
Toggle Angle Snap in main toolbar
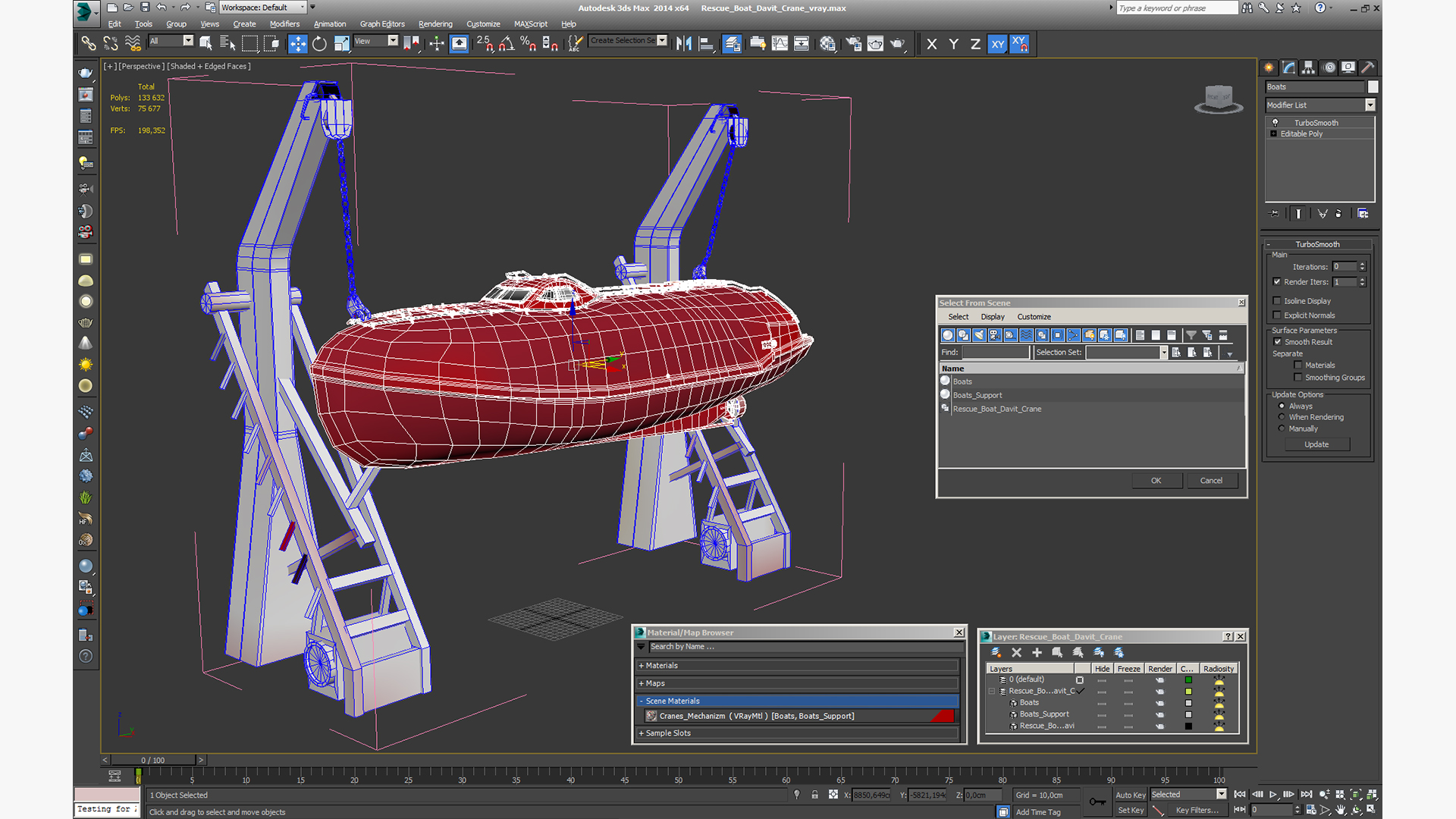coord(507,44)
